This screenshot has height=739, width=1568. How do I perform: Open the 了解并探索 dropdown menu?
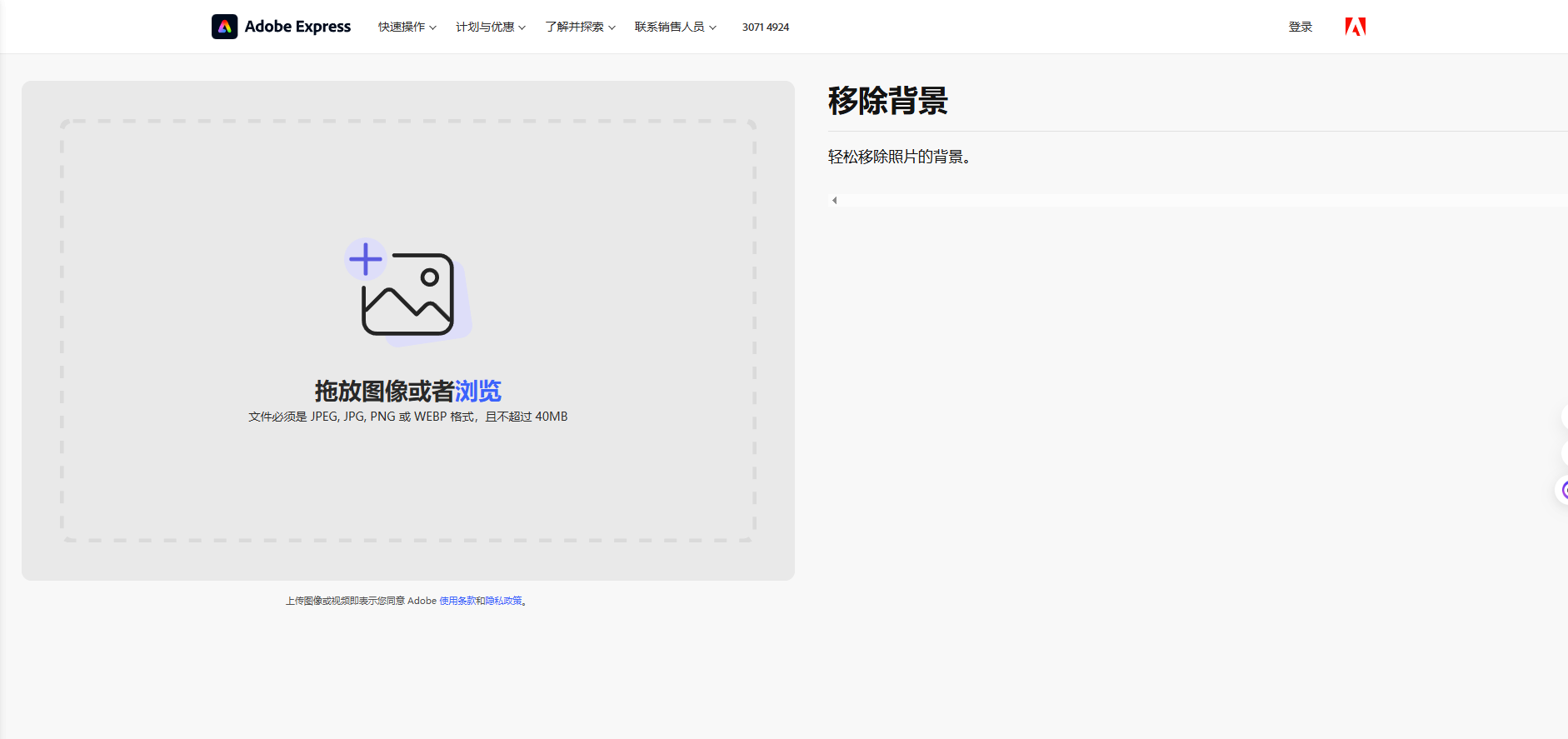pos(581,27)
